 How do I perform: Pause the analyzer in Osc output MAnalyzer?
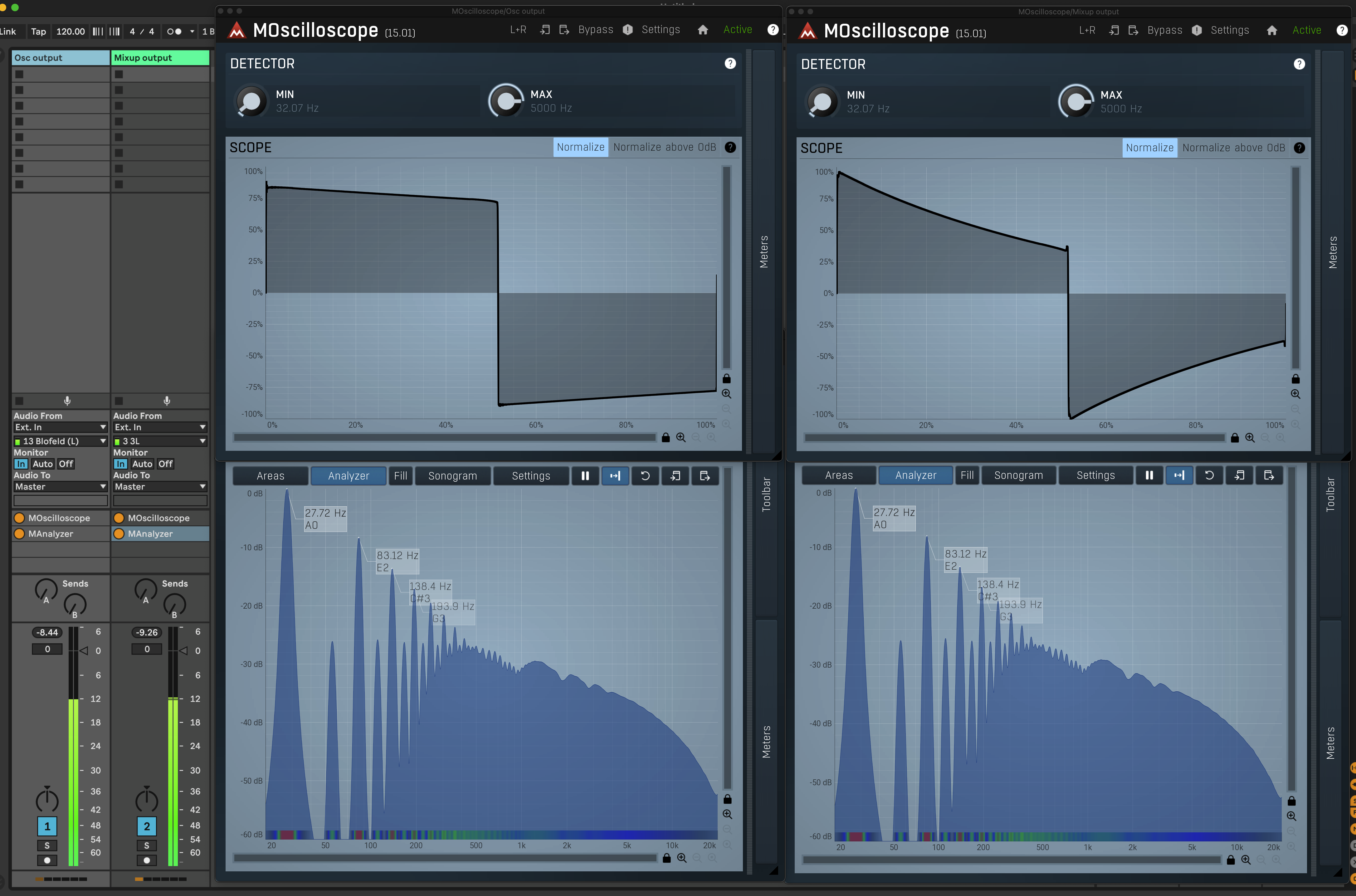pyautogui.click(x=585, y=475)
